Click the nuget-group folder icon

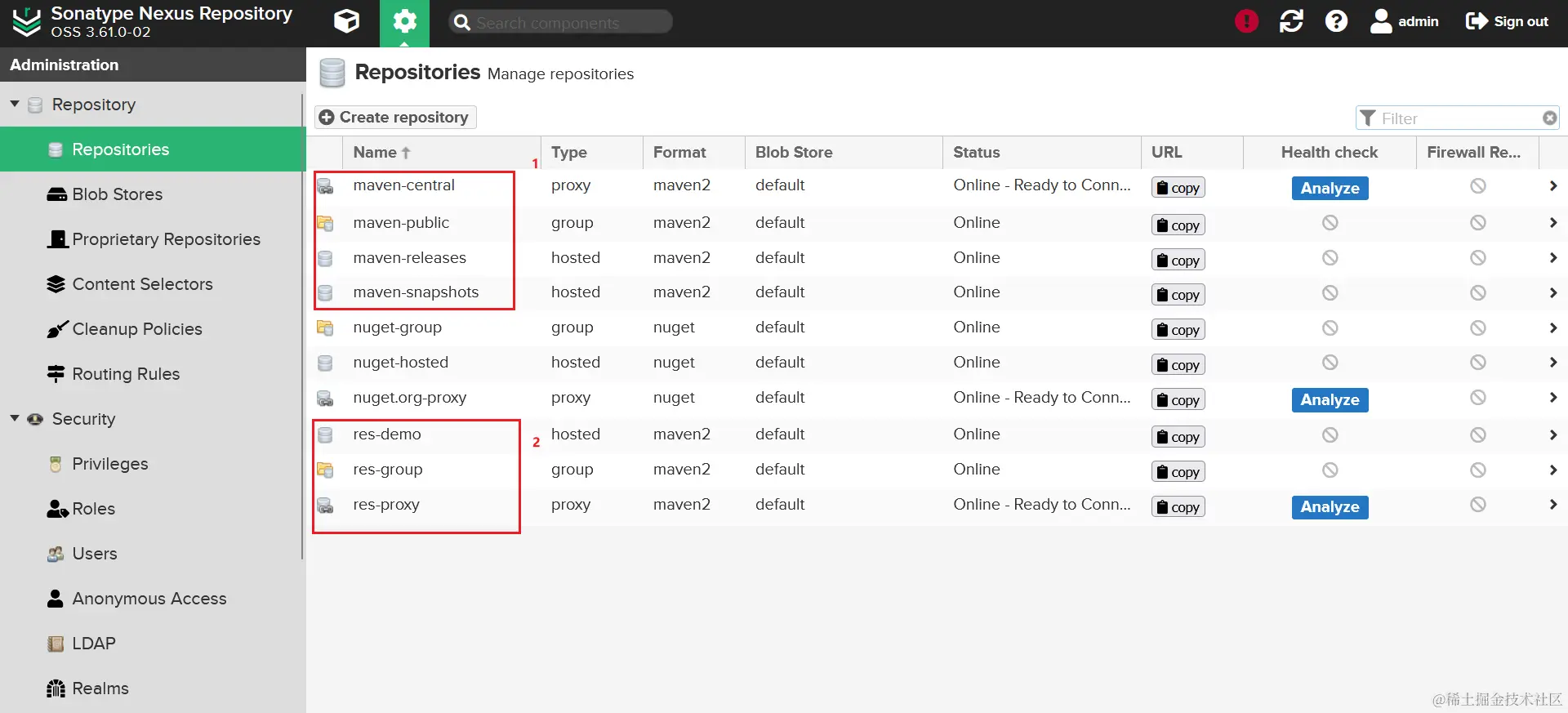(x=325, y=328)
